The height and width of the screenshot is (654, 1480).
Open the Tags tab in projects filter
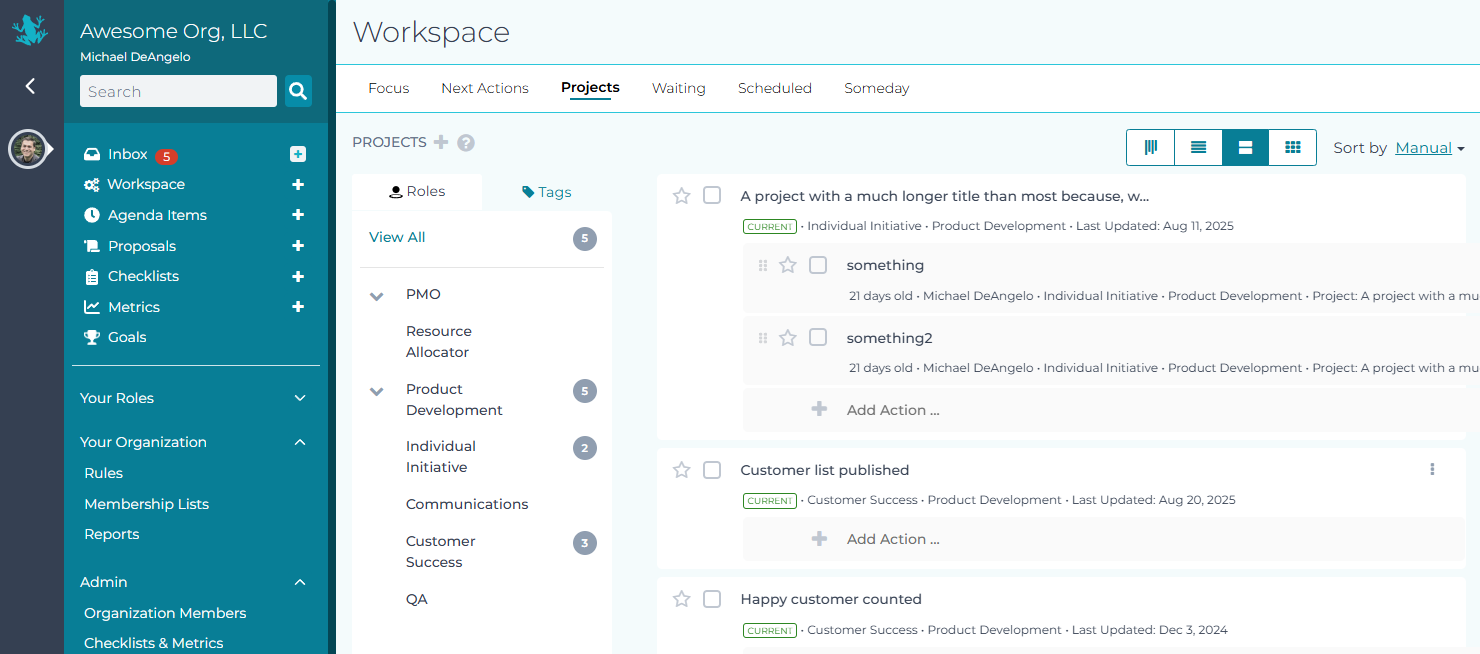click(x=547, y=192)
